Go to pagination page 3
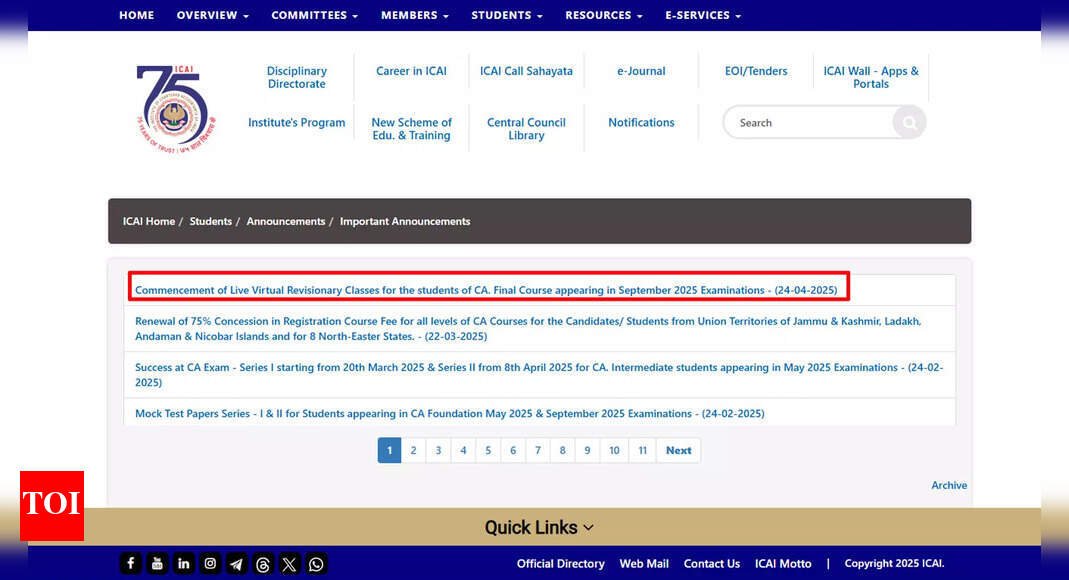 pos(438,451)
